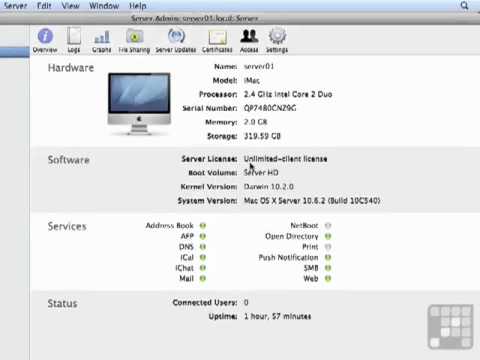Click the Memory value 2.0 GB
Image resolution: width=480 pixels, height=360 pixels.
point(256,122)
